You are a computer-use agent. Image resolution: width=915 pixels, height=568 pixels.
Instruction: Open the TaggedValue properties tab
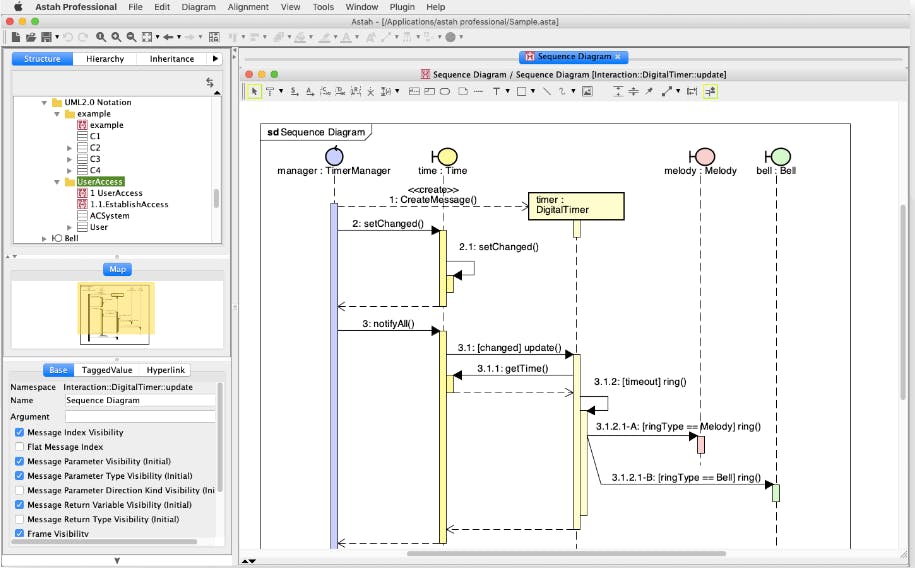pyautogui.click(x=107, y=370)
